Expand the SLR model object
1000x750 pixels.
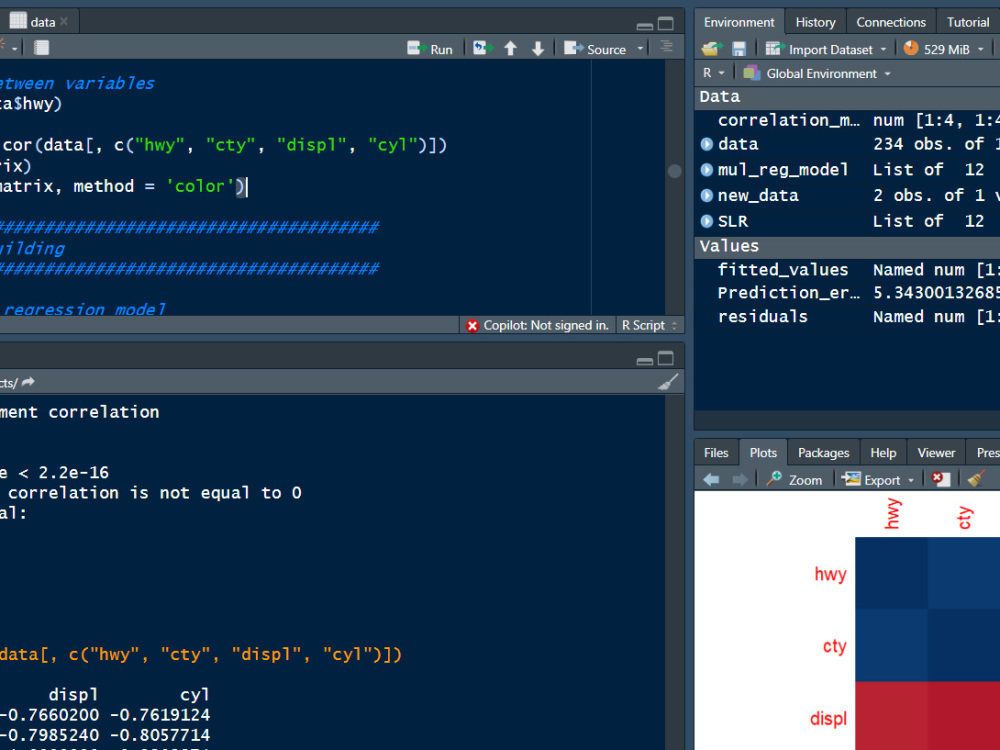(706, 220)
